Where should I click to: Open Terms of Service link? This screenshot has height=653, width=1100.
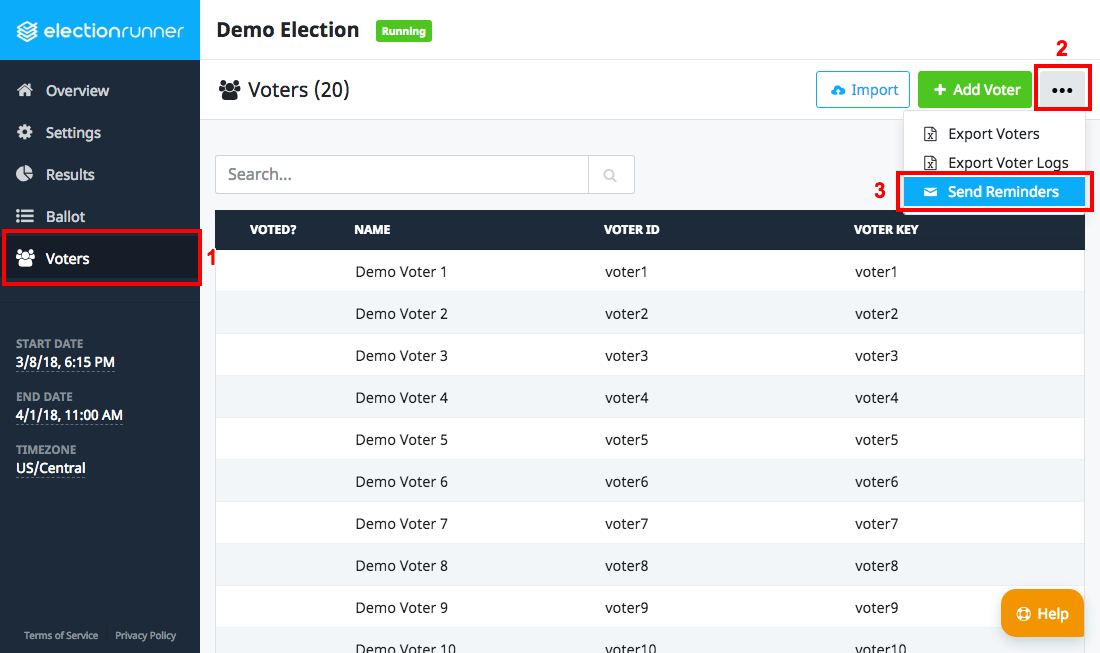[x=61, y=635]
